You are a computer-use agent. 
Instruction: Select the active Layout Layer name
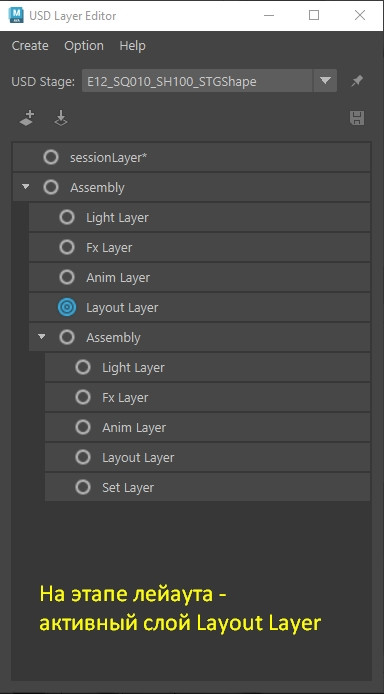pyautogui.click(x=122, y=308)
